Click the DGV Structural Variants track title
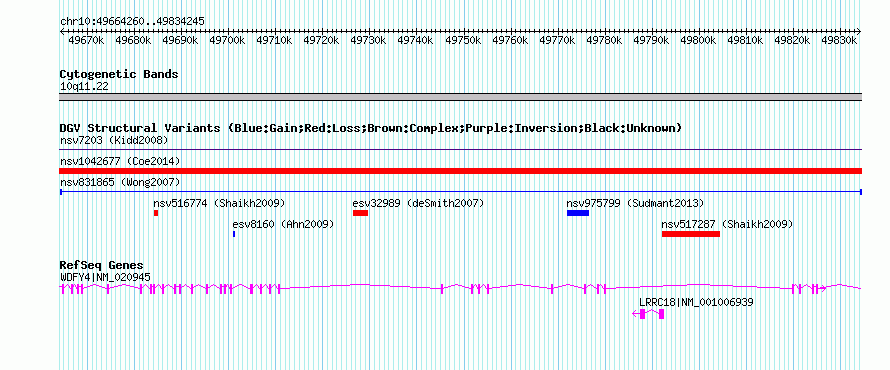 371,128
